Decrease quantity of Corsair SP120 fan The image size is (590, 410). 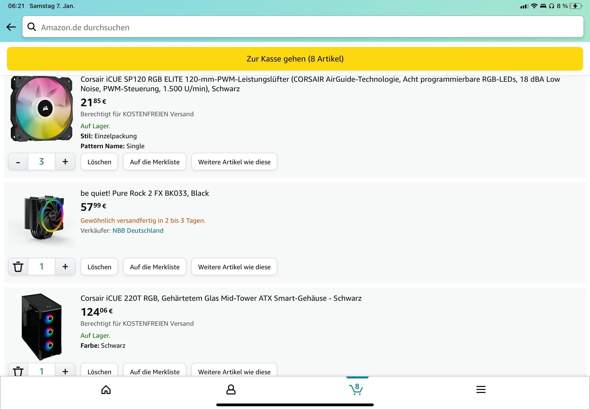(18, 162)
